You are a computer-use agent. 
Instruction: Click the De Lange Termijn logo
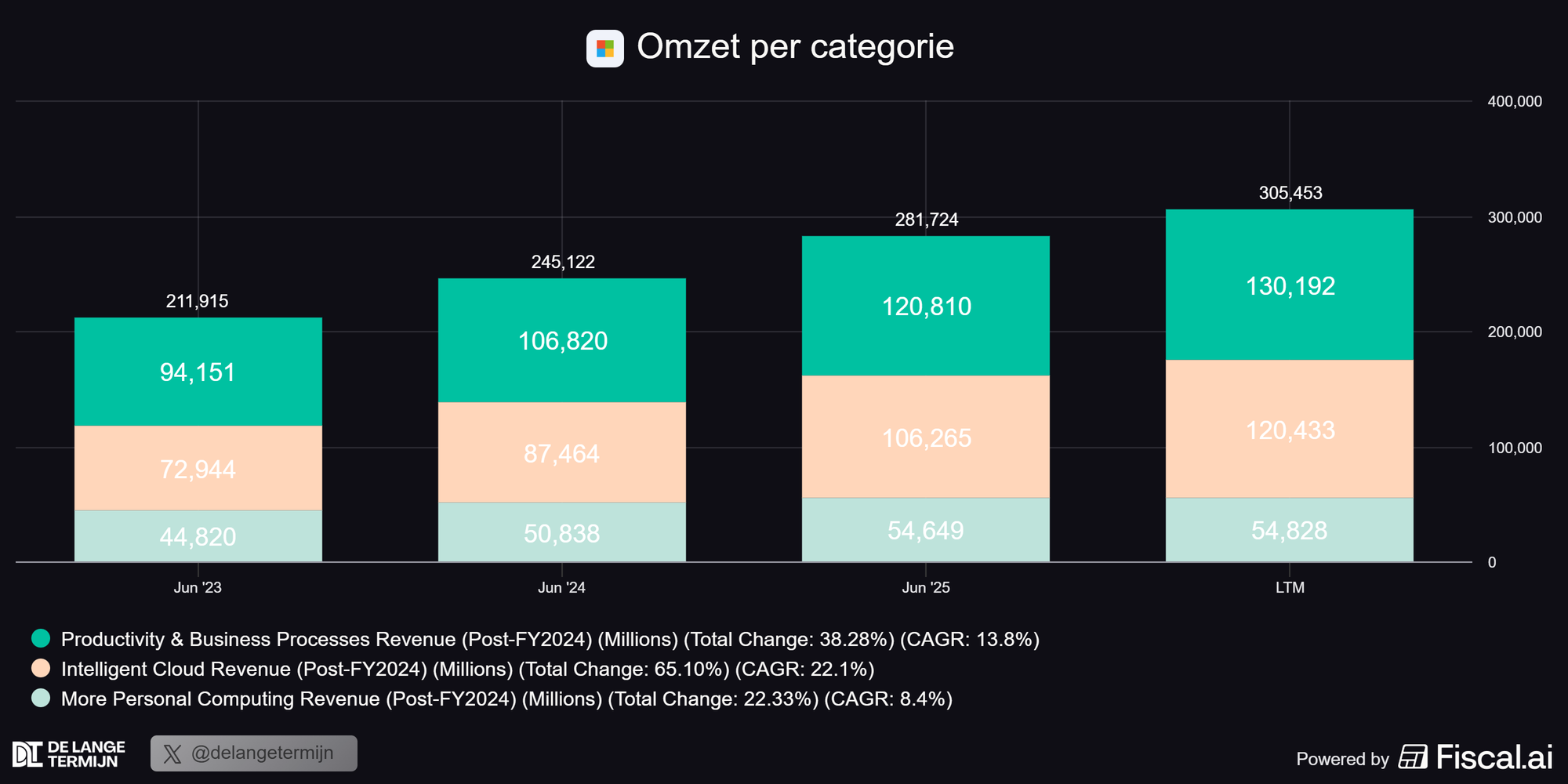click(69, 754)
